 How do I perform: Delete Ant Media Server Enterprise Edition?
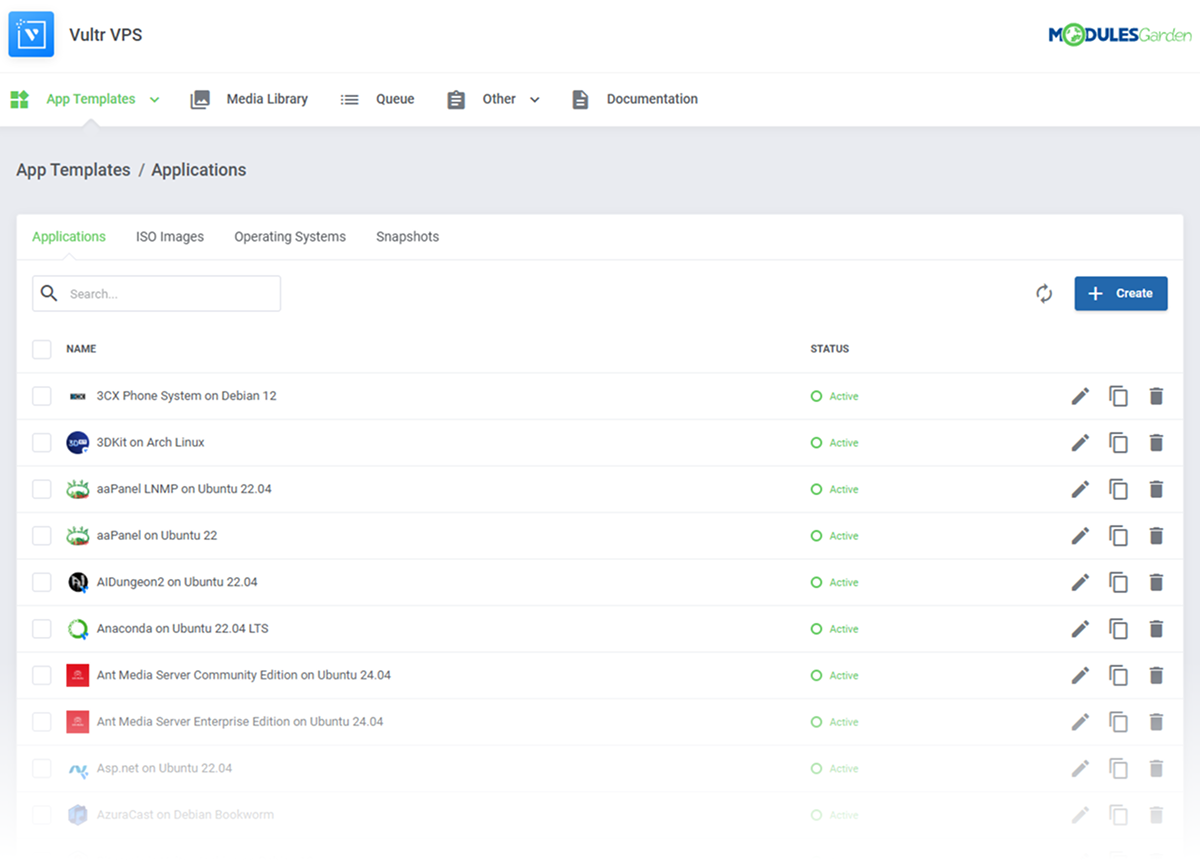[1156, 721]
